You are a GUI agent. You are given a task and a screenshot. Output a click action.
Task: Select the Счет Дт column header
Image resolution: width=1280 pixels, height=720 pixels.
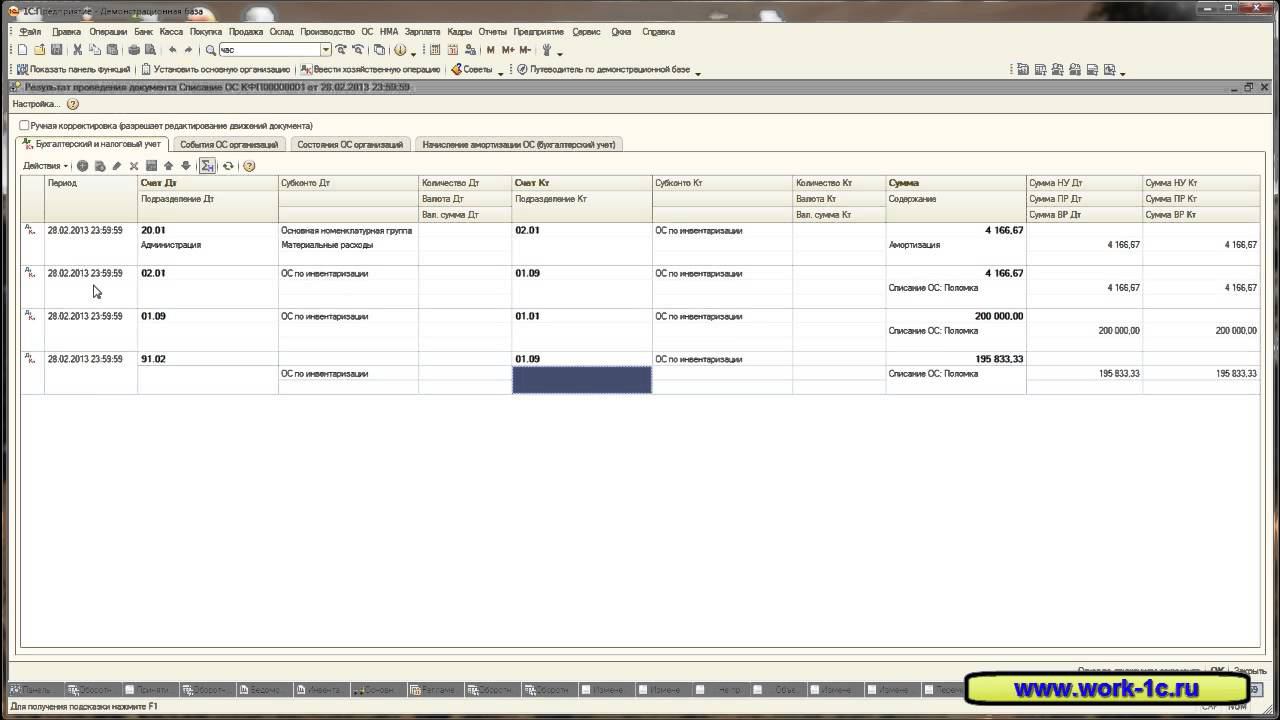208,183
